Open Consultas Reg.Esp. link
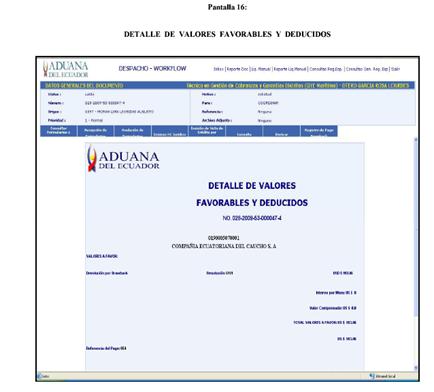The width and height of the screenshot is (434, 392). (326, 69)
